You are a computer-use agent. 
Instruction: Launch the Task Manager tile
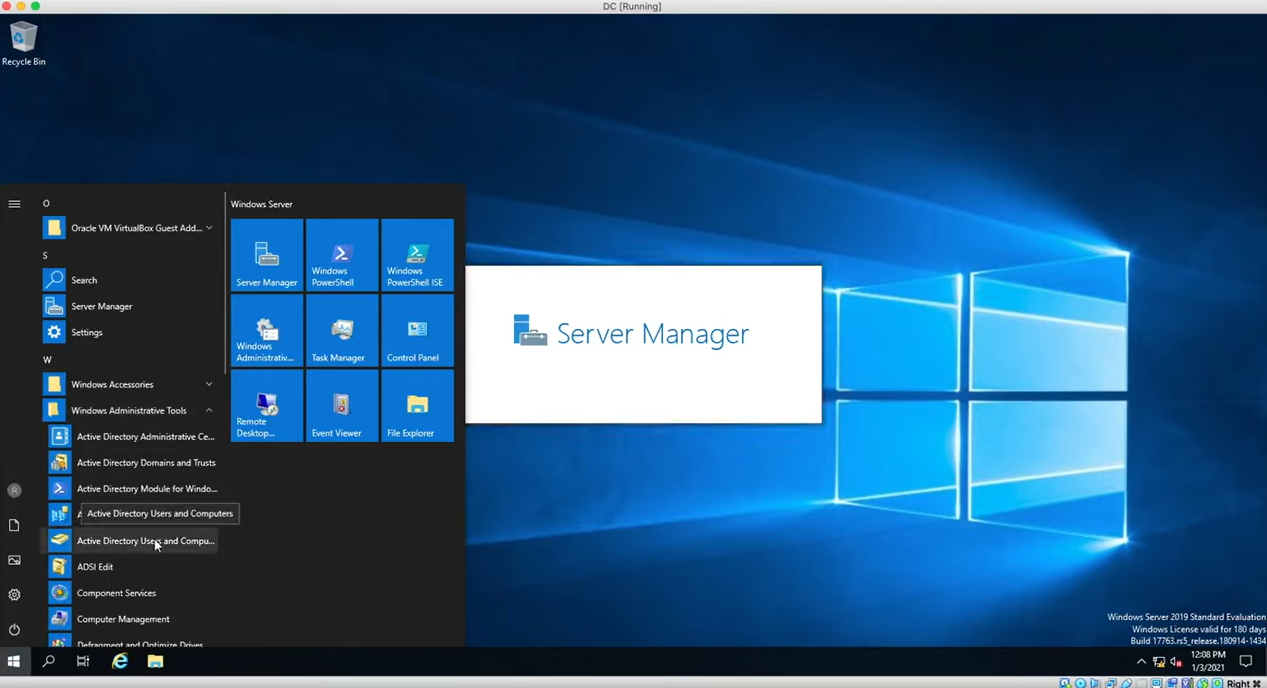342,330
